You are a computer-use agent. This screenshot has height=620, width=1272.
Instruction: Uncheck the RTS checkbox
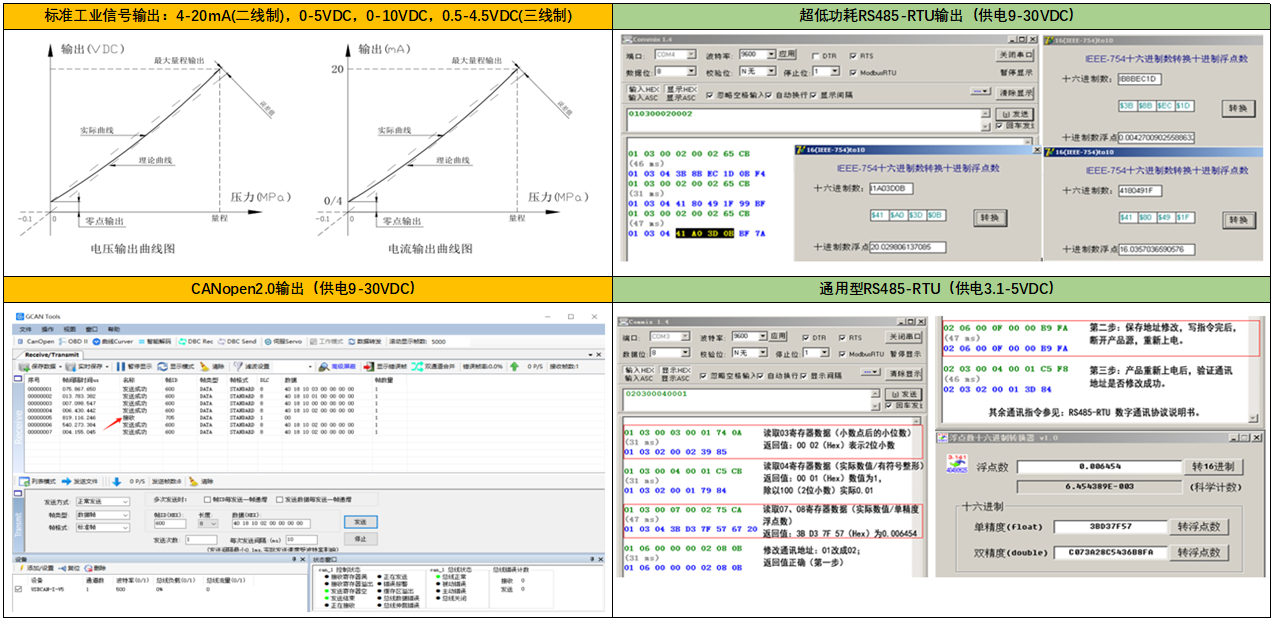[x=853, y=57]
